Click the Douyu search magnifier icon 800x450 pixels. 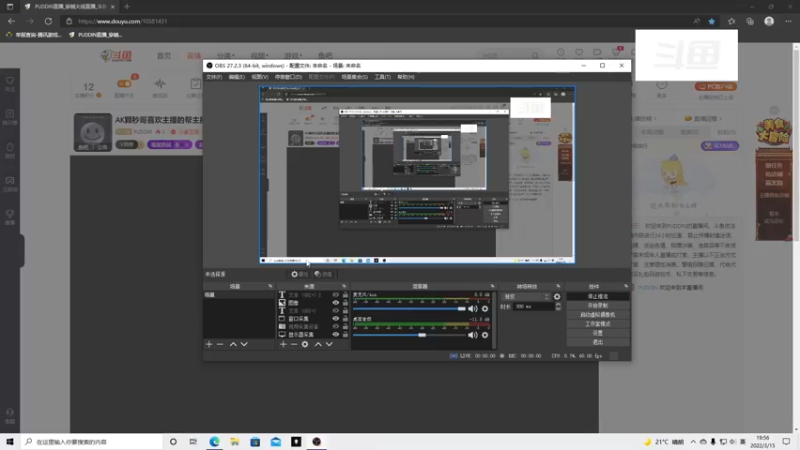[x=535, y=55]
